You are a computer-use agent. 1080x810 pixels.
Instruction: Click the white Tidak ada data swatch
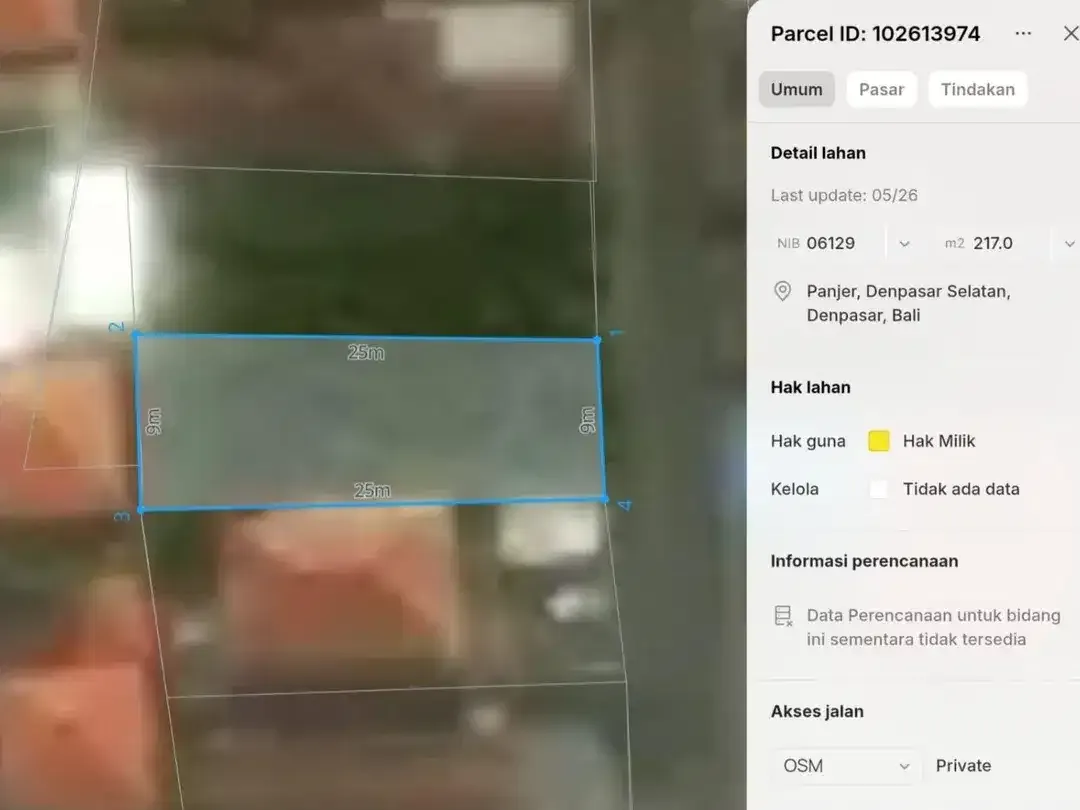[x=879, y=489]
